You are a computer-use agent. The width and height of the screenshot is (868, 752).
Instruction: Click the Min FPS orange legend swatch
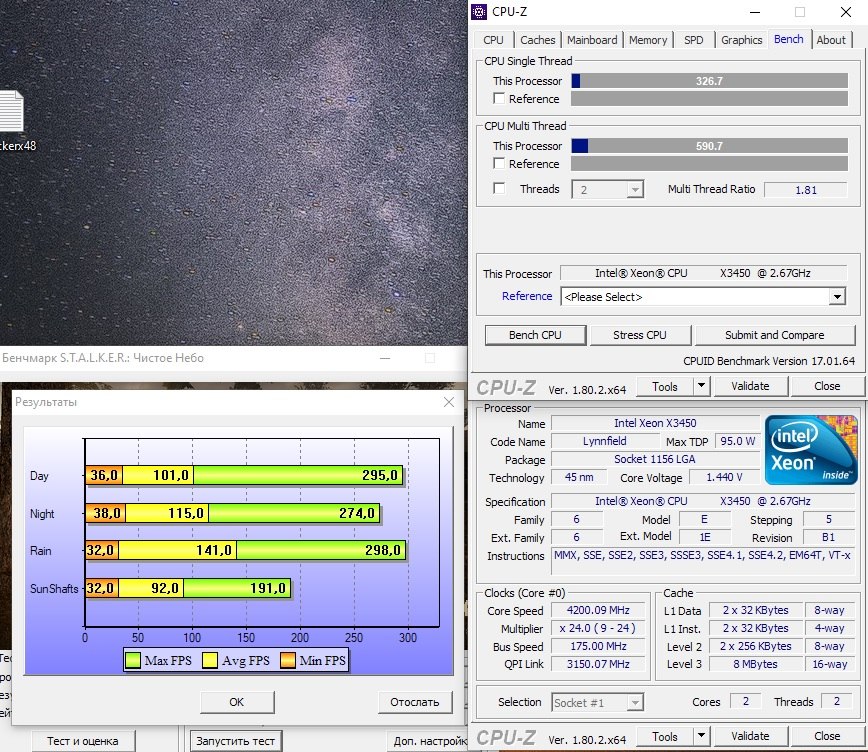point(288,661)
